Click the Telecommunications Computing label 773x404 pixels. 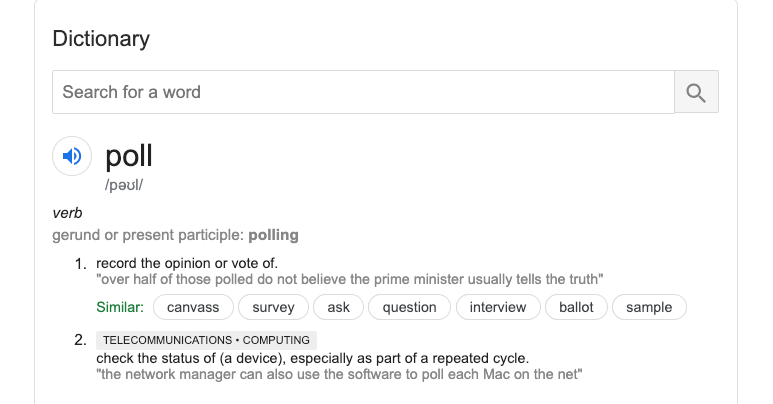(x=207, y=340)
